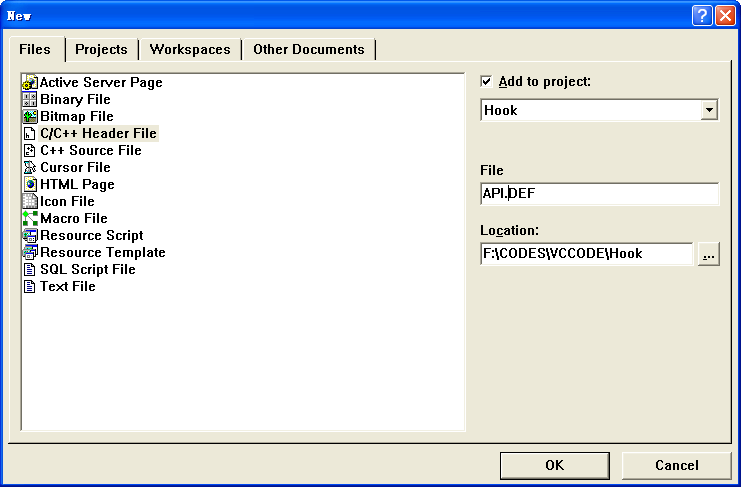The height and width of the screenshot is (487, 741).
Task: Select the "Resource Script" entry text
Action: (92, 235)
